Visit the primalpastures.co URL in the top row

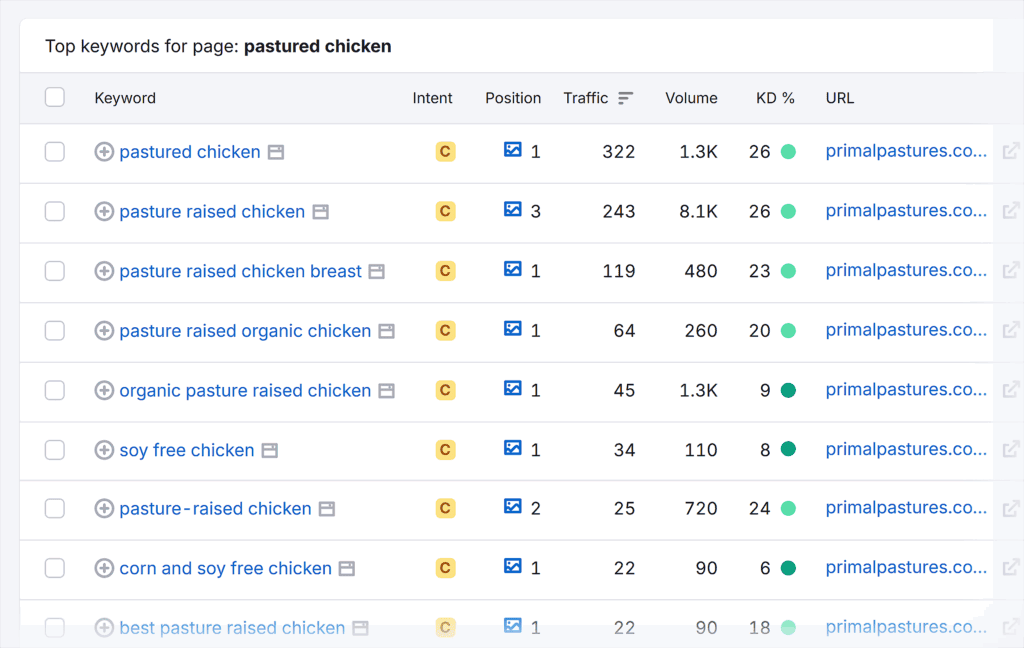(x=905, y=150)
